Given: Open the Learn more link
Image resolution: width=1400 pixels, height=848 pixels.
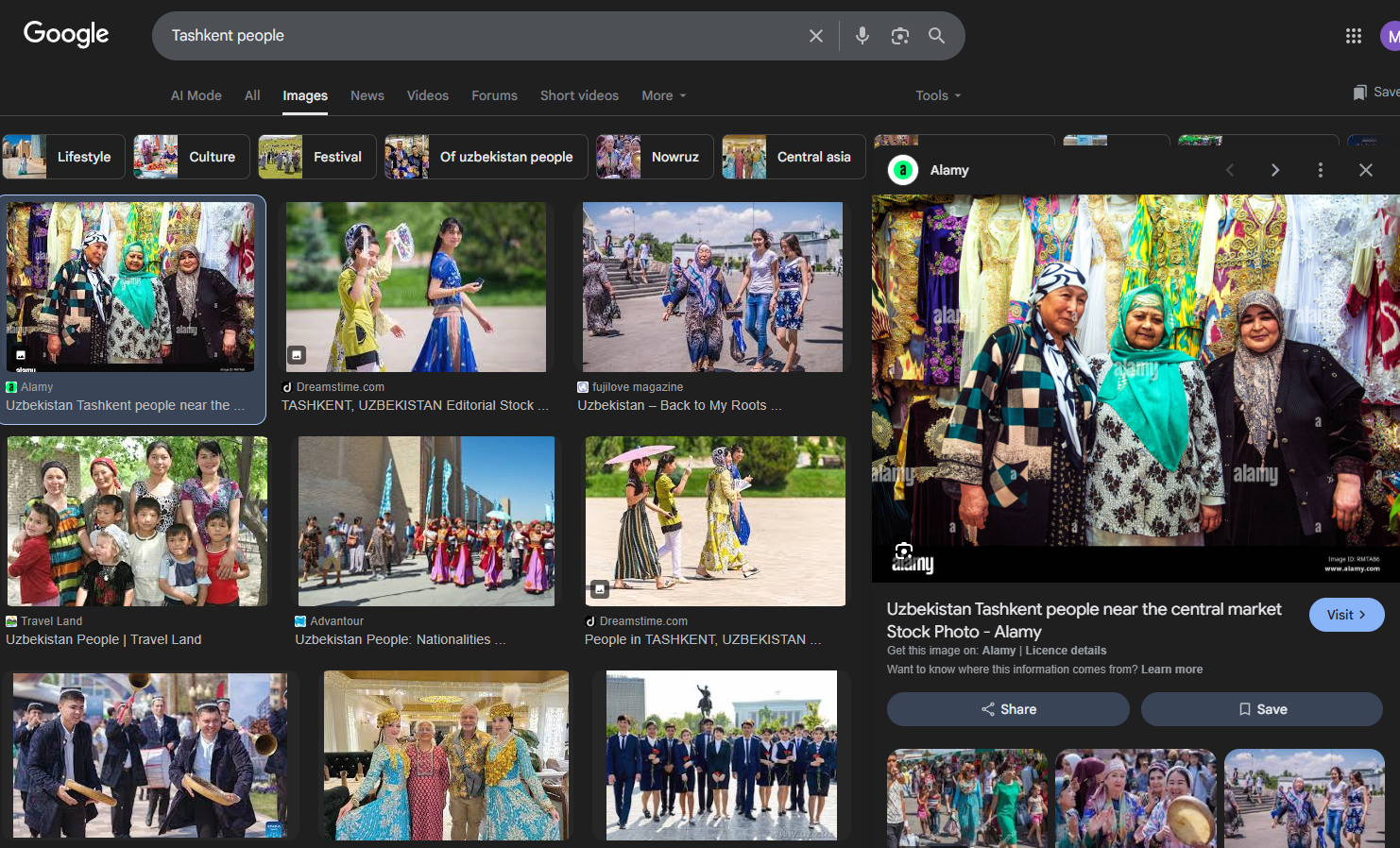Looking at the screenshot, I should [x=1172, y=670].
